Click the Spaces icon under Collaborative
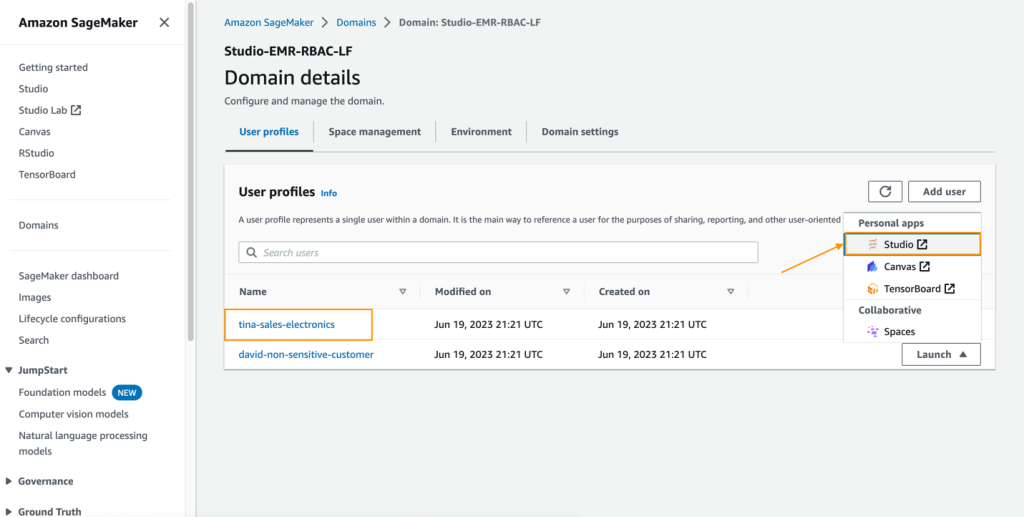Screen dimensions: 1024x517 pos(872,332)
